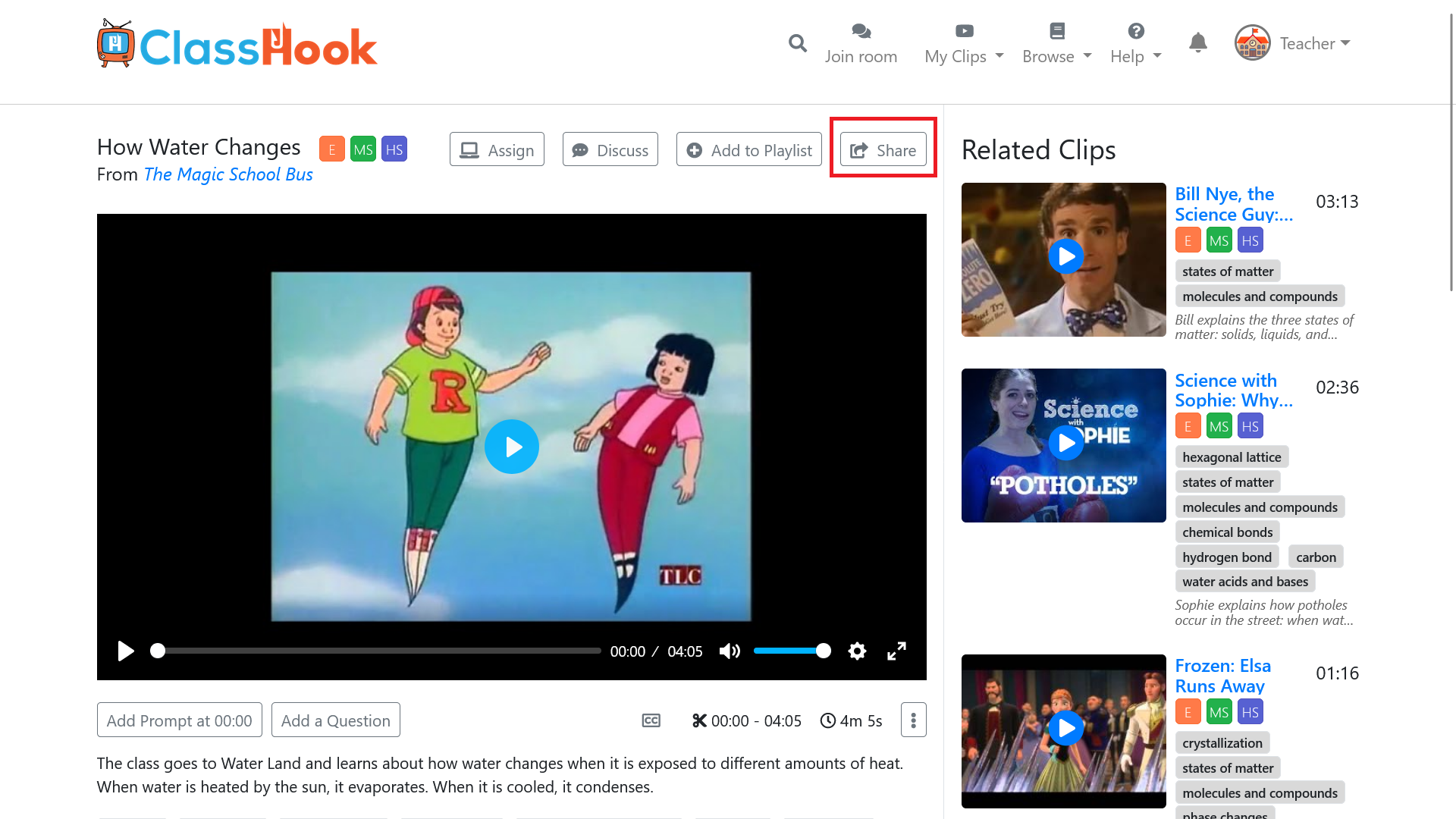Screen dimensions: 1456x819
Task: Play the Science with Sophie thumbnail
Action: point(1063,445)
